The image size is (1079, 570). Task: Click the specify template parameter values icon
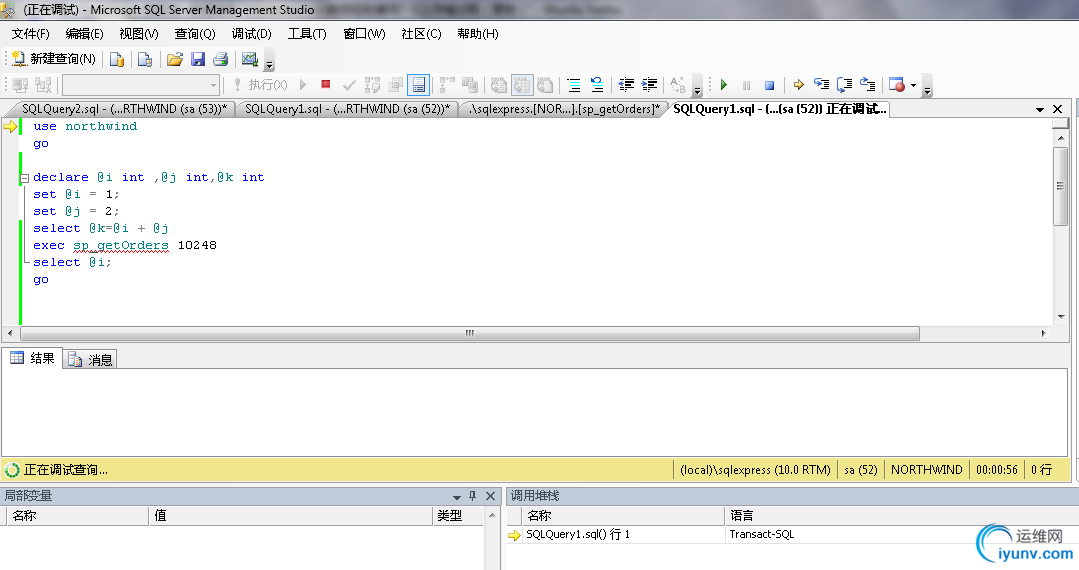[679, 85]
